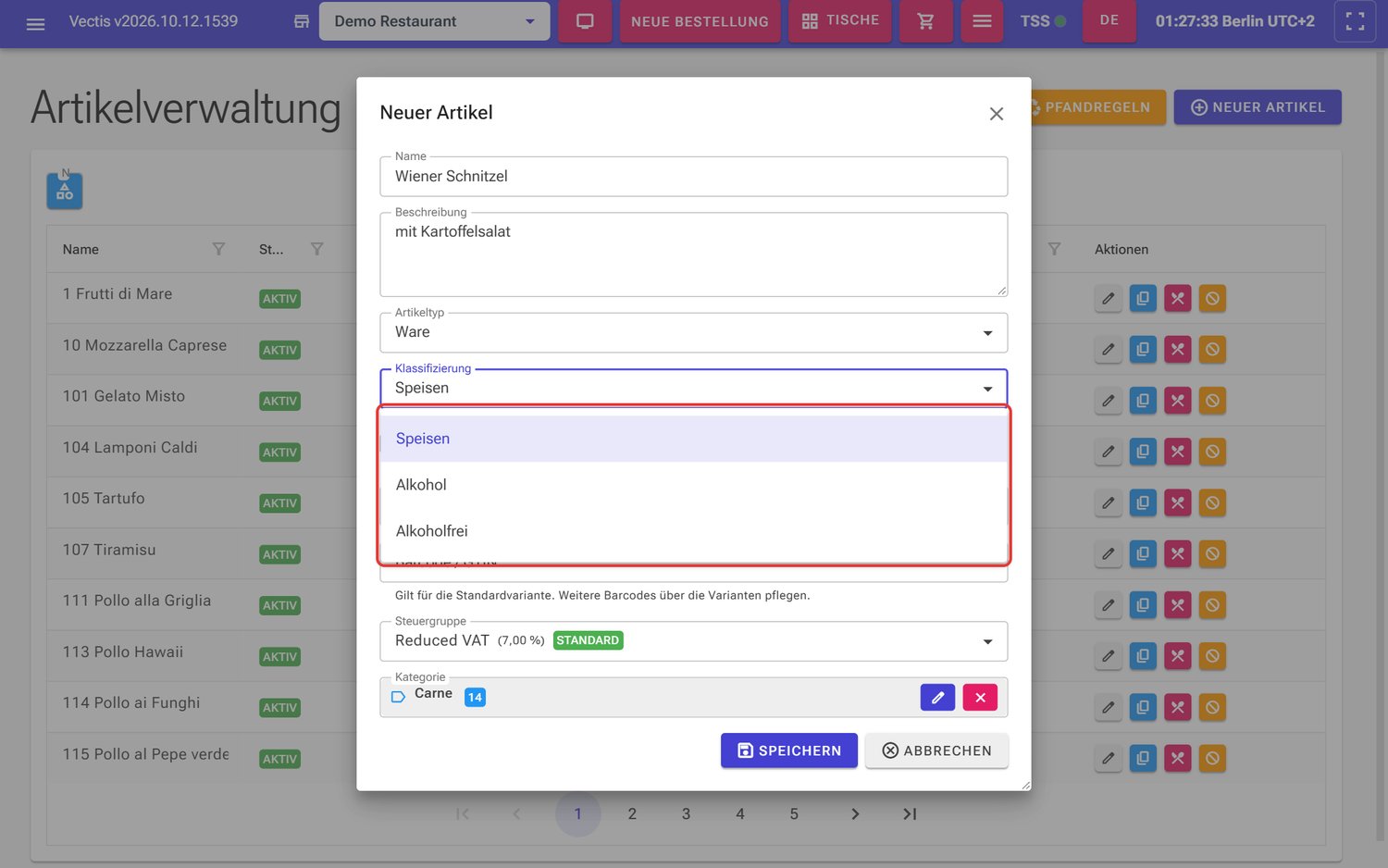Open Demo Restaurant selector
This screenshot has width=1388, height=868.
click(434, 21)
